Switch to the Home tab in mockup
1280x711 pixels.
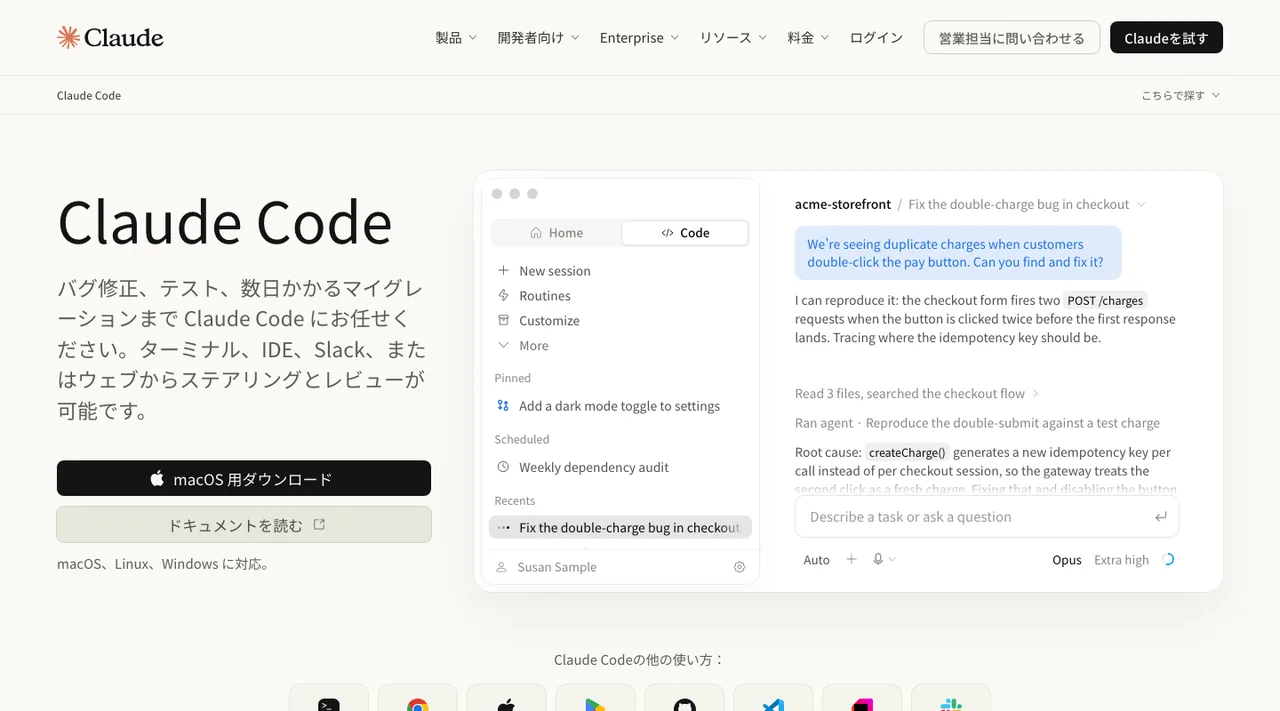(556, 233)
